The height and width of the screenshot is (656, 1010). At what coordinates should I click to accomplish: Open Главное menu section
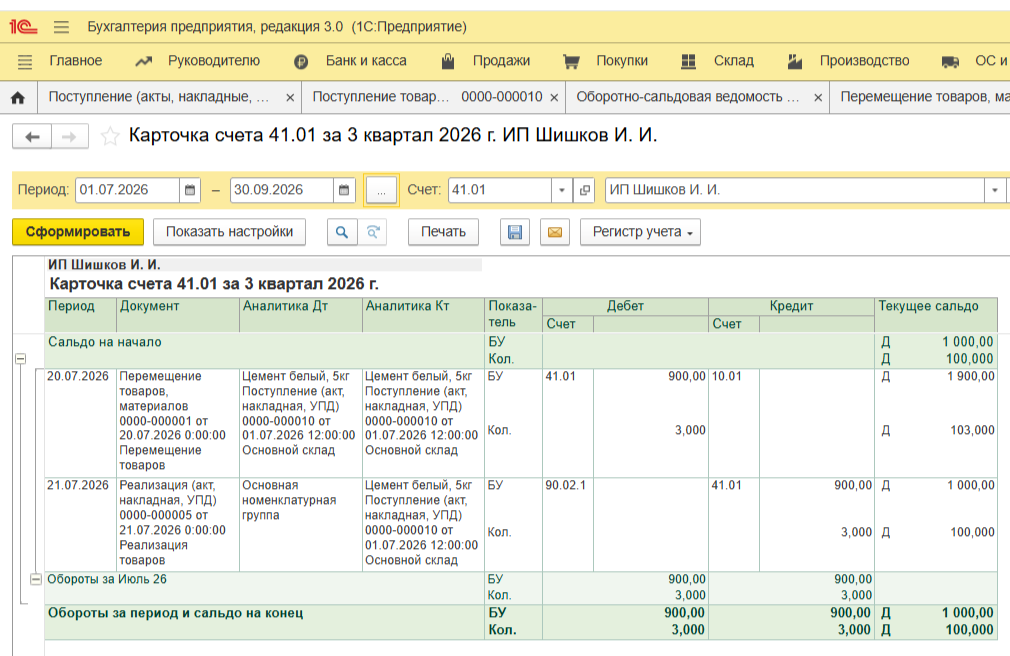[75, 61]
